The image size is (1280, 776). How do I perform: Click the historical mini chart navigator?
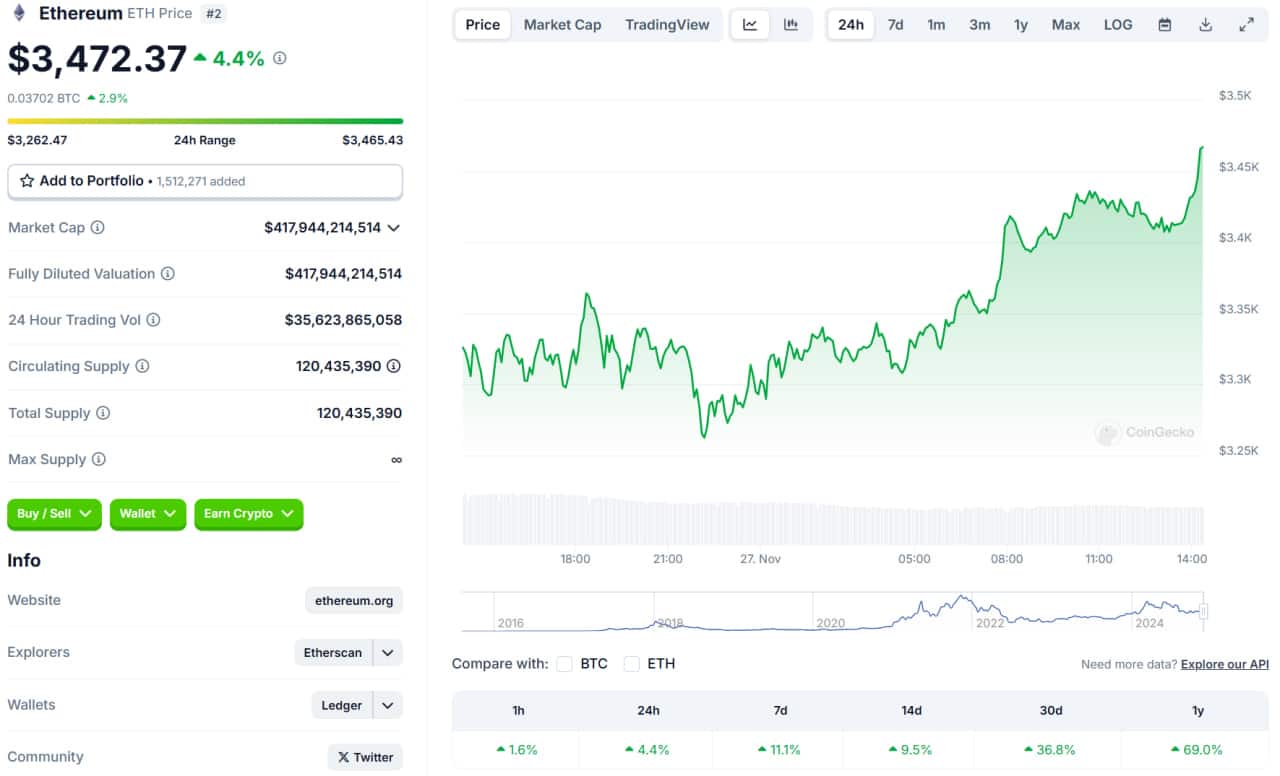(832, 611)
